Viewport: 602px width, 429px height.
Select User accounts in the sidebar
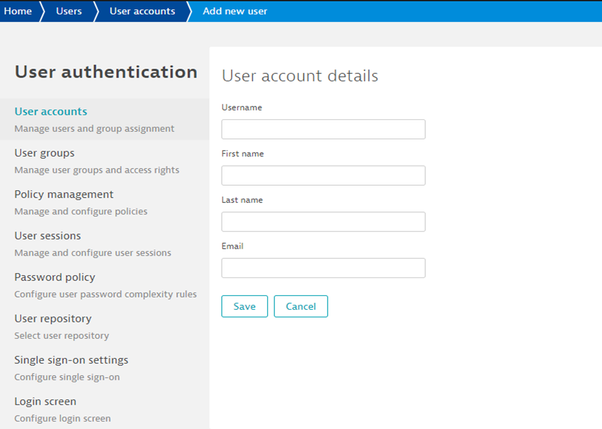[x=50, y=111]
